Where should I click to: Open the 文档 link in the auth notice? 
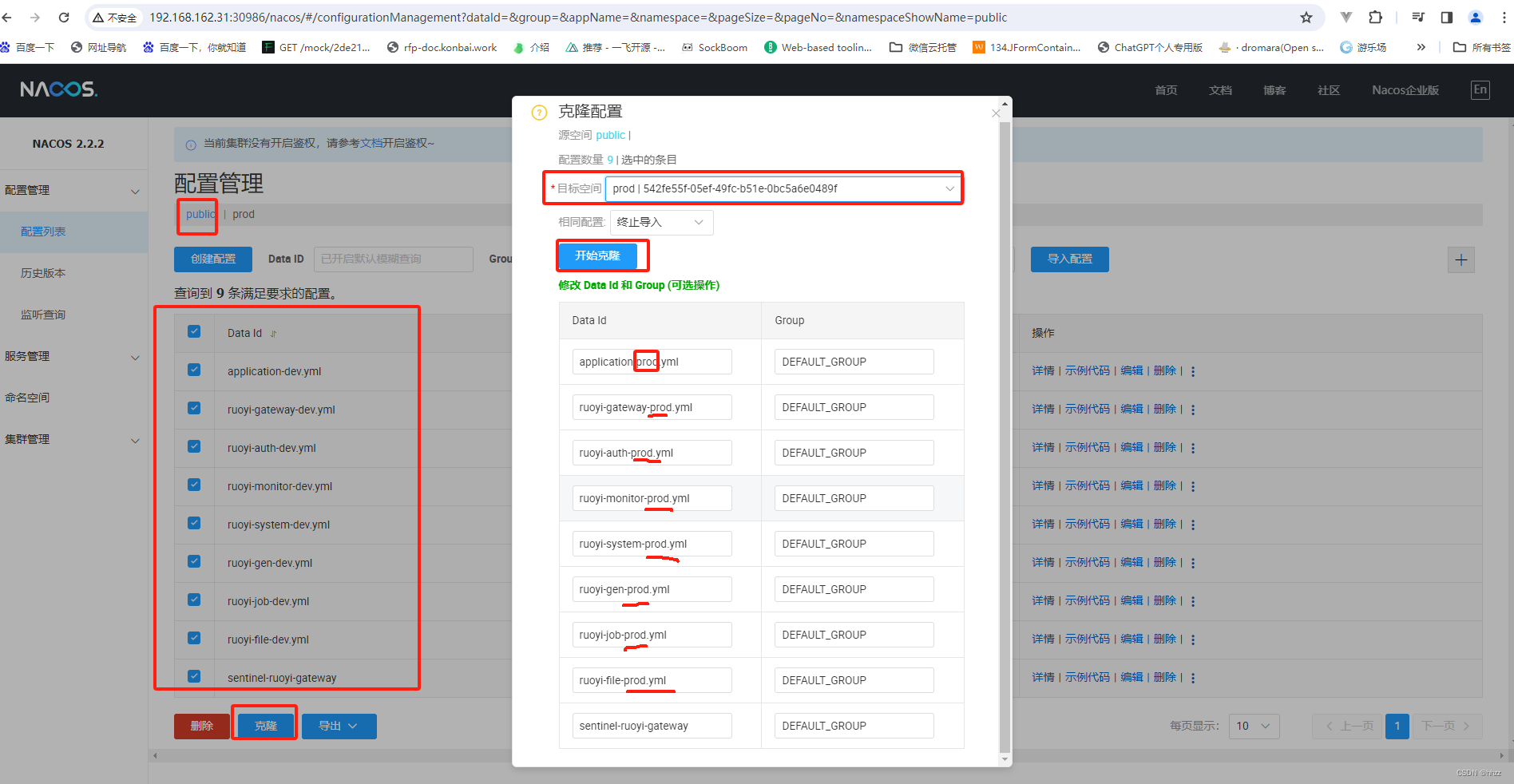pyautogui.click(x=371, y=143)
